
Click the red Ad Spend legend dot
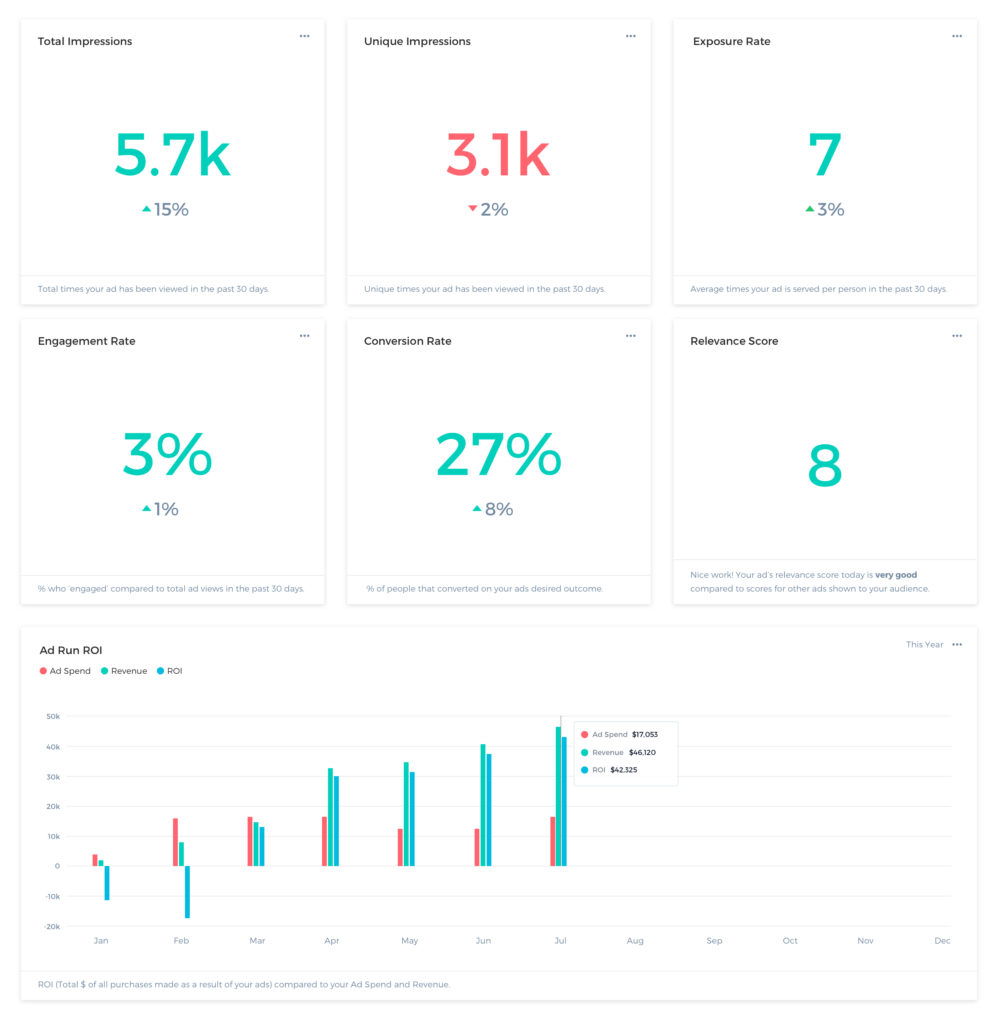tap(42, 671)
